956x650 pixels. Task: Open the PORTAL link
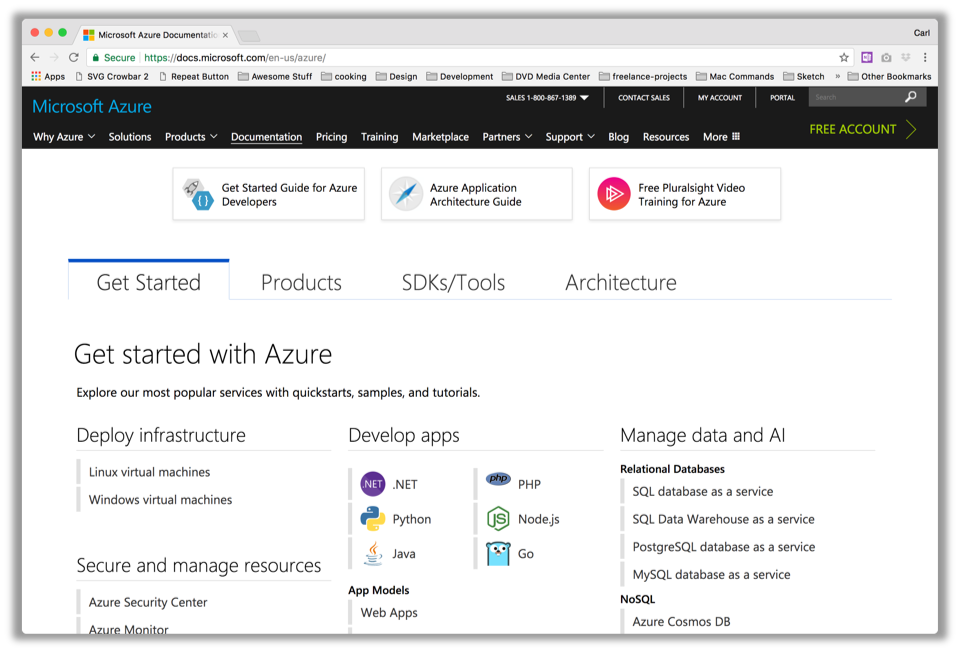pos(782,98)
